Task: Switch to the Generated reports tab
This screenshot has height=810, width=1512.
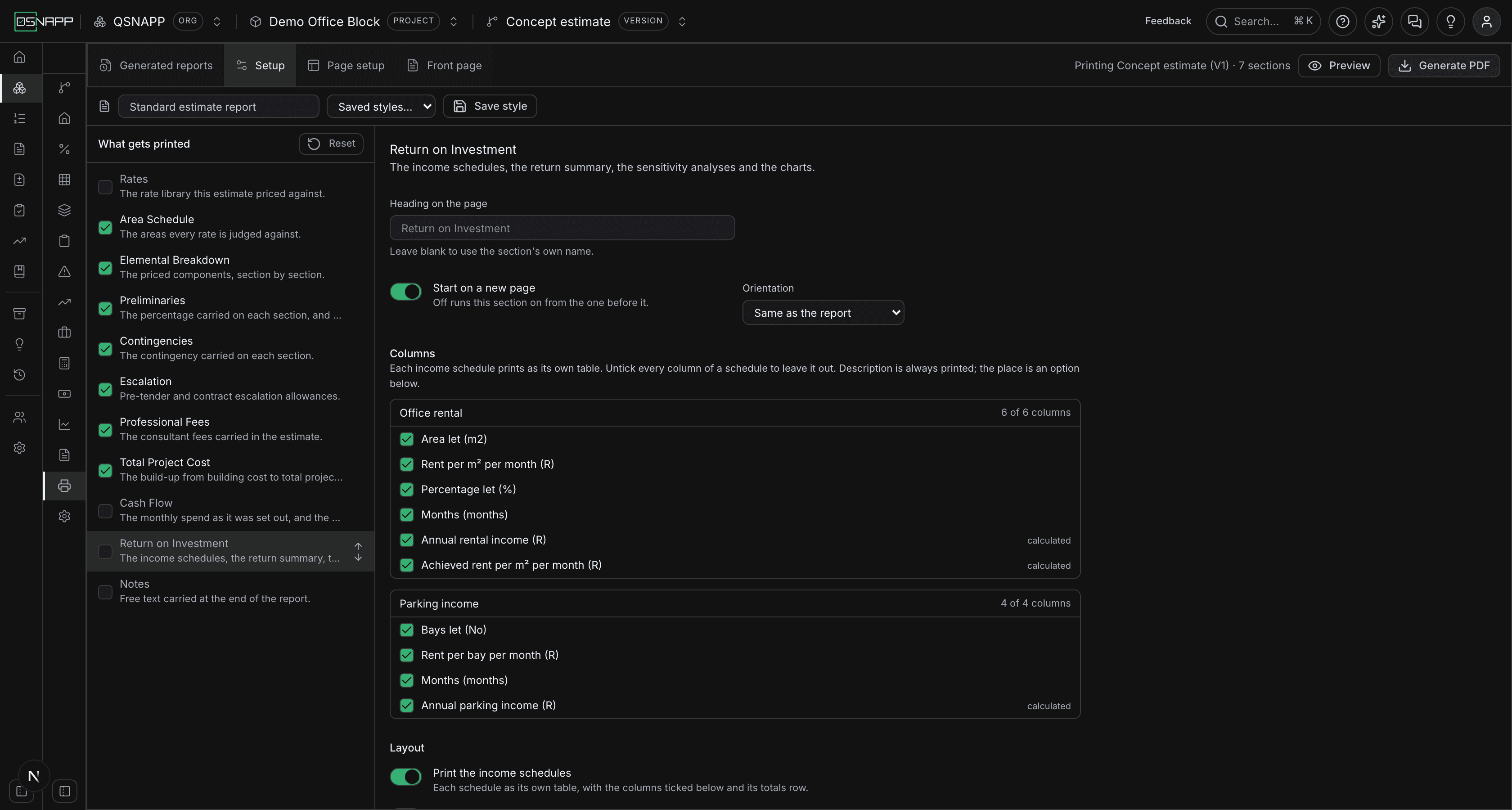Action: coord(156,65)
